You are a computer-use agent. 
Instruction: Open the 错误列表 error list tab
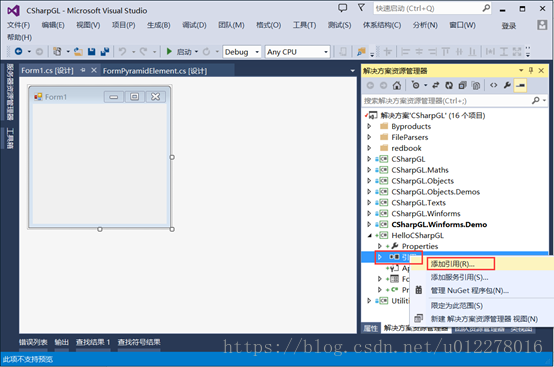33,342
